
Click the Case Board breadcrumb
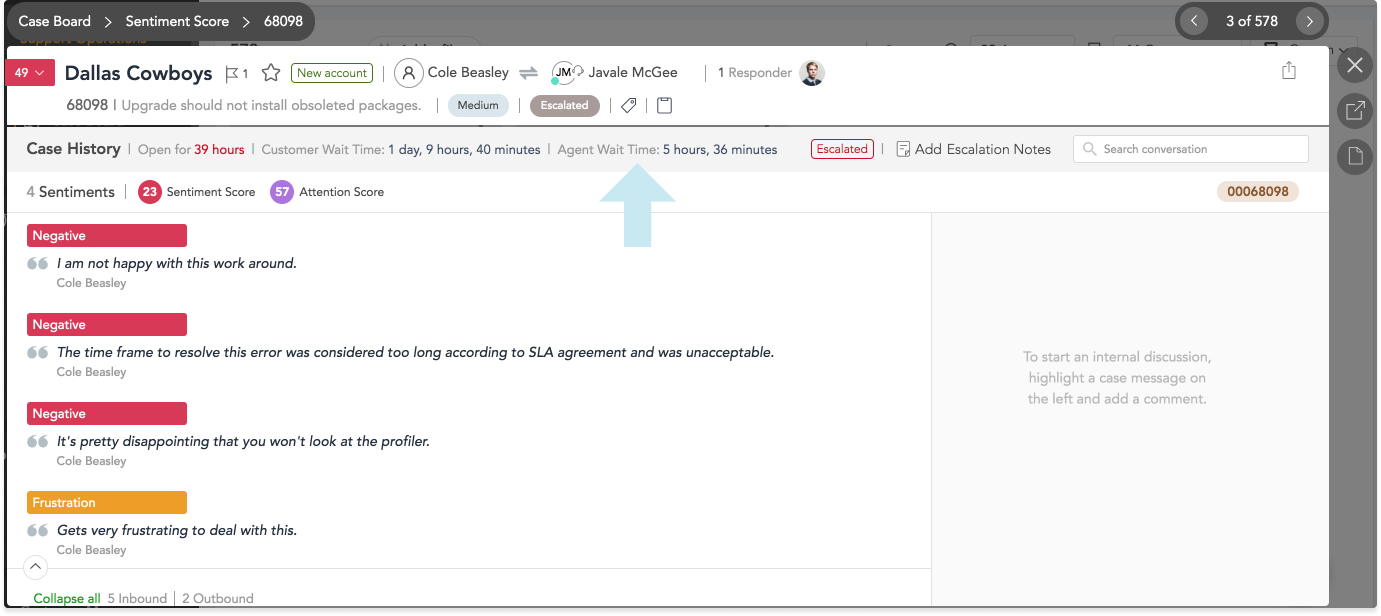coord(55,21)
